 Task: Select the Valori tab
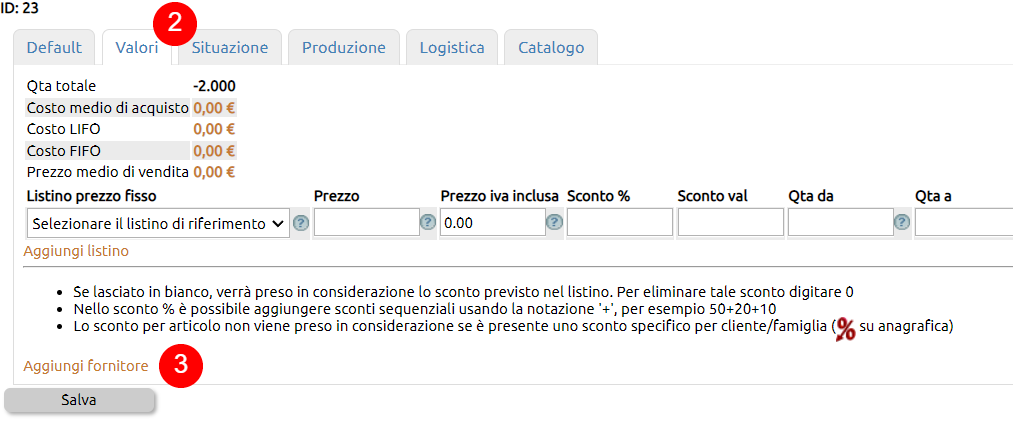click(137, 47)
